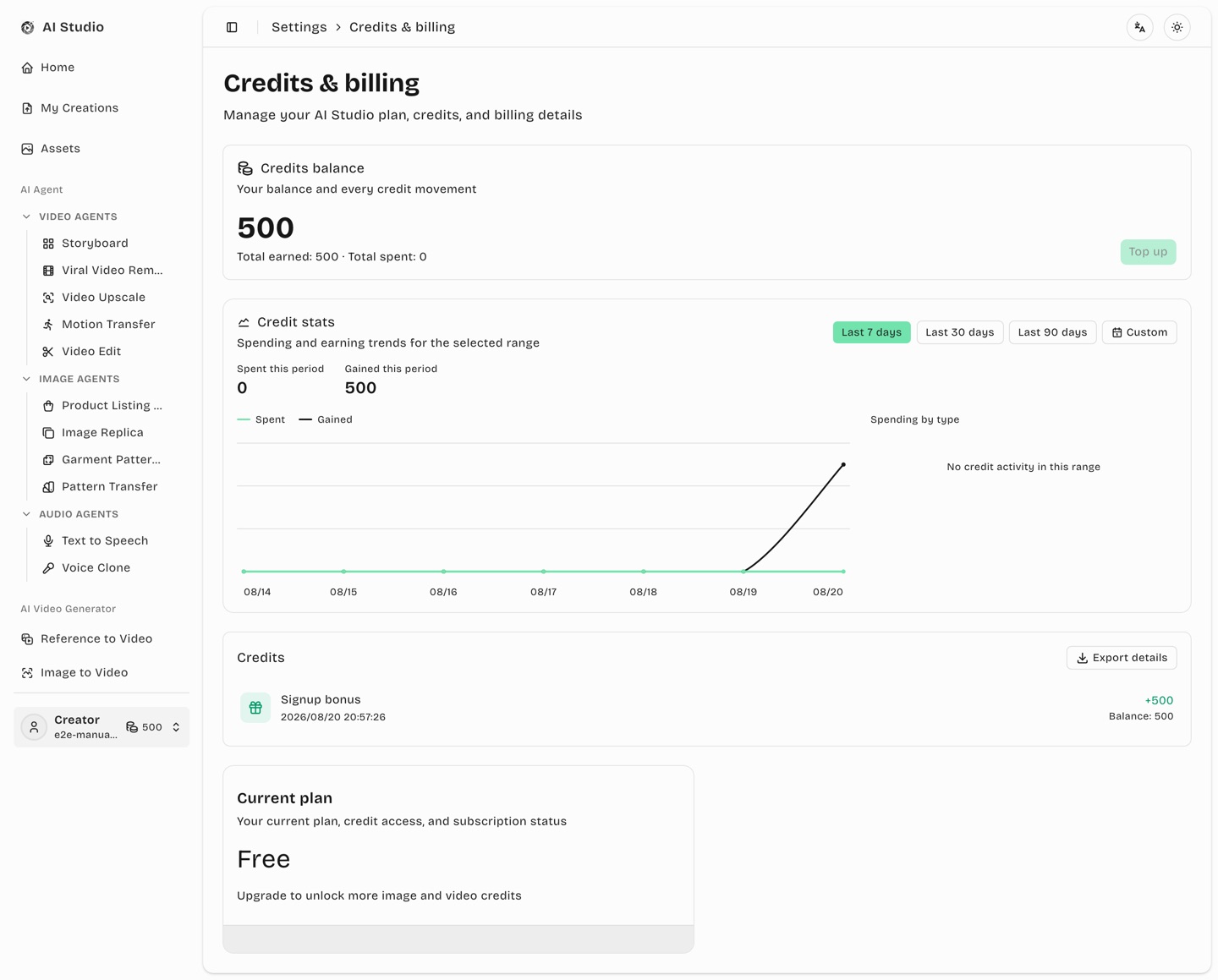This screenshot has width=1218, height=980.
Task: Click the Balance: 500 text
Action: (x=1141, y=716)
